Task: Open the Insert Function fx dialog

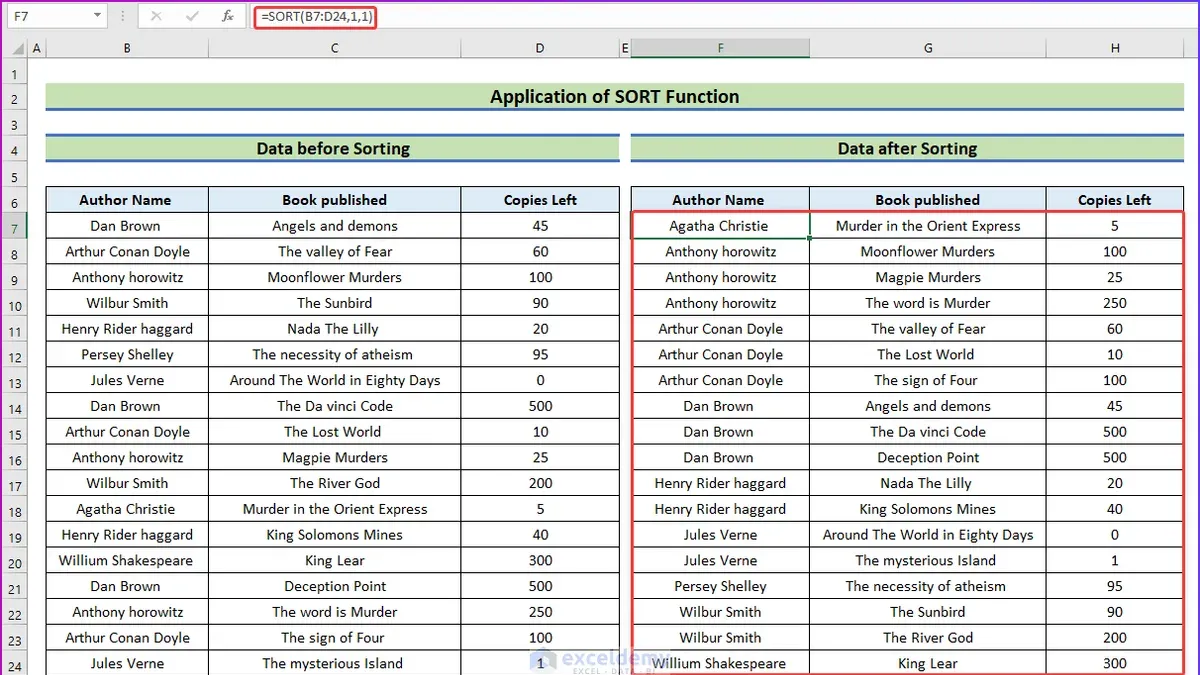Action: pyautogui.click(x=228, y=16)
